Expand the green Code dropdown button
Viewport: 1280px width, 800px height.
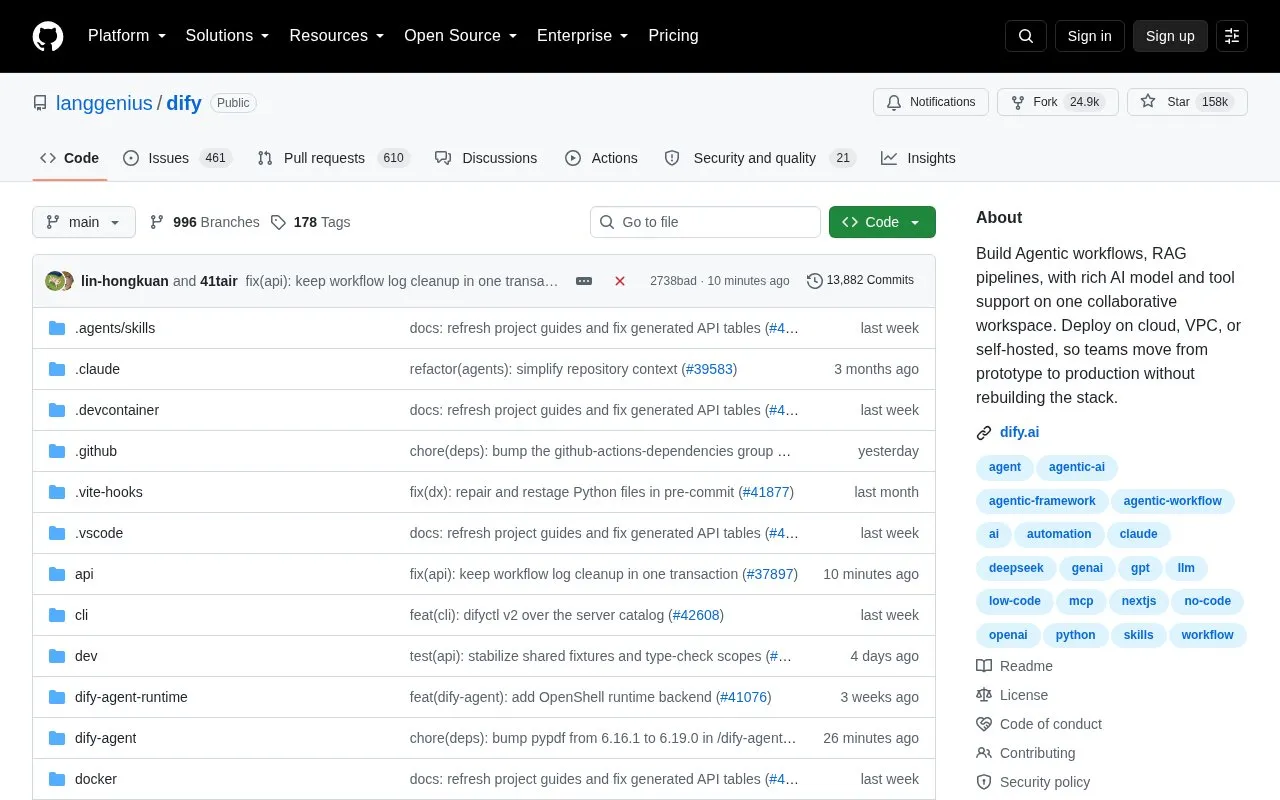pyautogui.click(x=882, y=222)
